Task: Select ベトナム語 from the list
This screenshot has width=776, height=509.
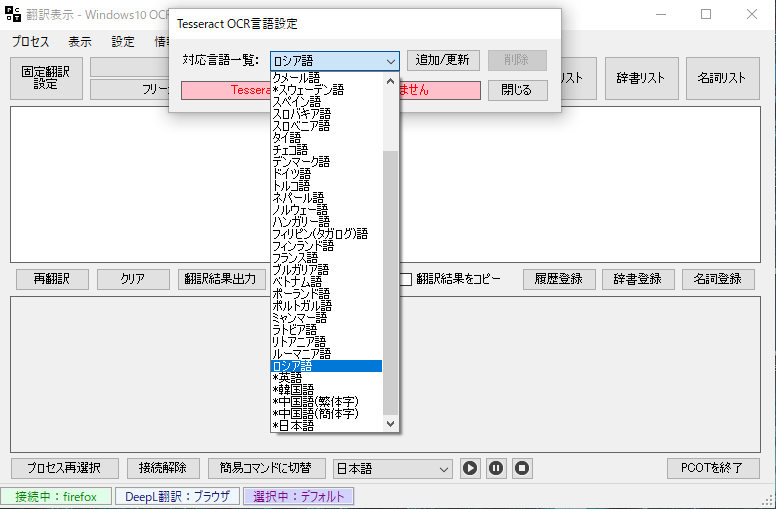Action: tap(327, 281)
